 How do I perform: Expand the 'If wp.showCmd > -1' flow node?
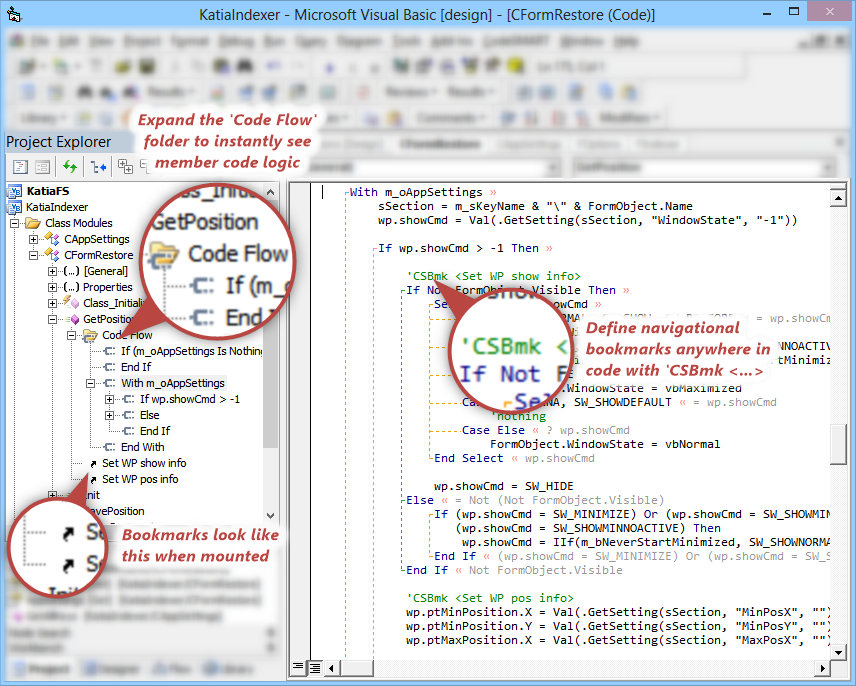pyautogui.click(x=110, y=399)
